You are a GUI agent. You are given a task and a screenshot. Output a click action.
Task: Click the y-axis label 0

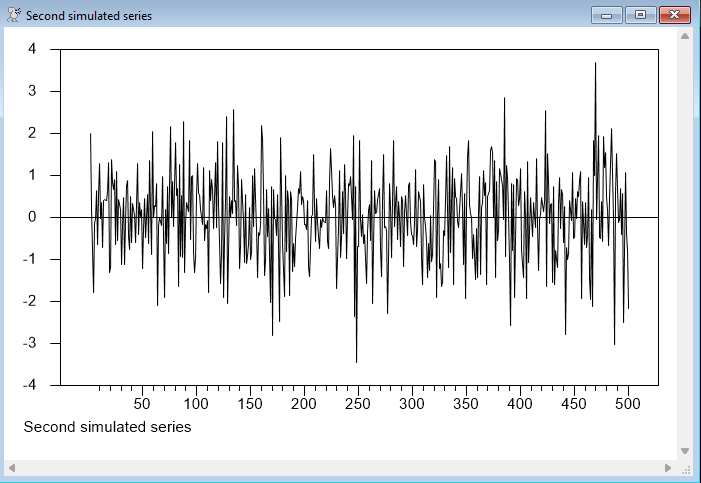(32, 217)
